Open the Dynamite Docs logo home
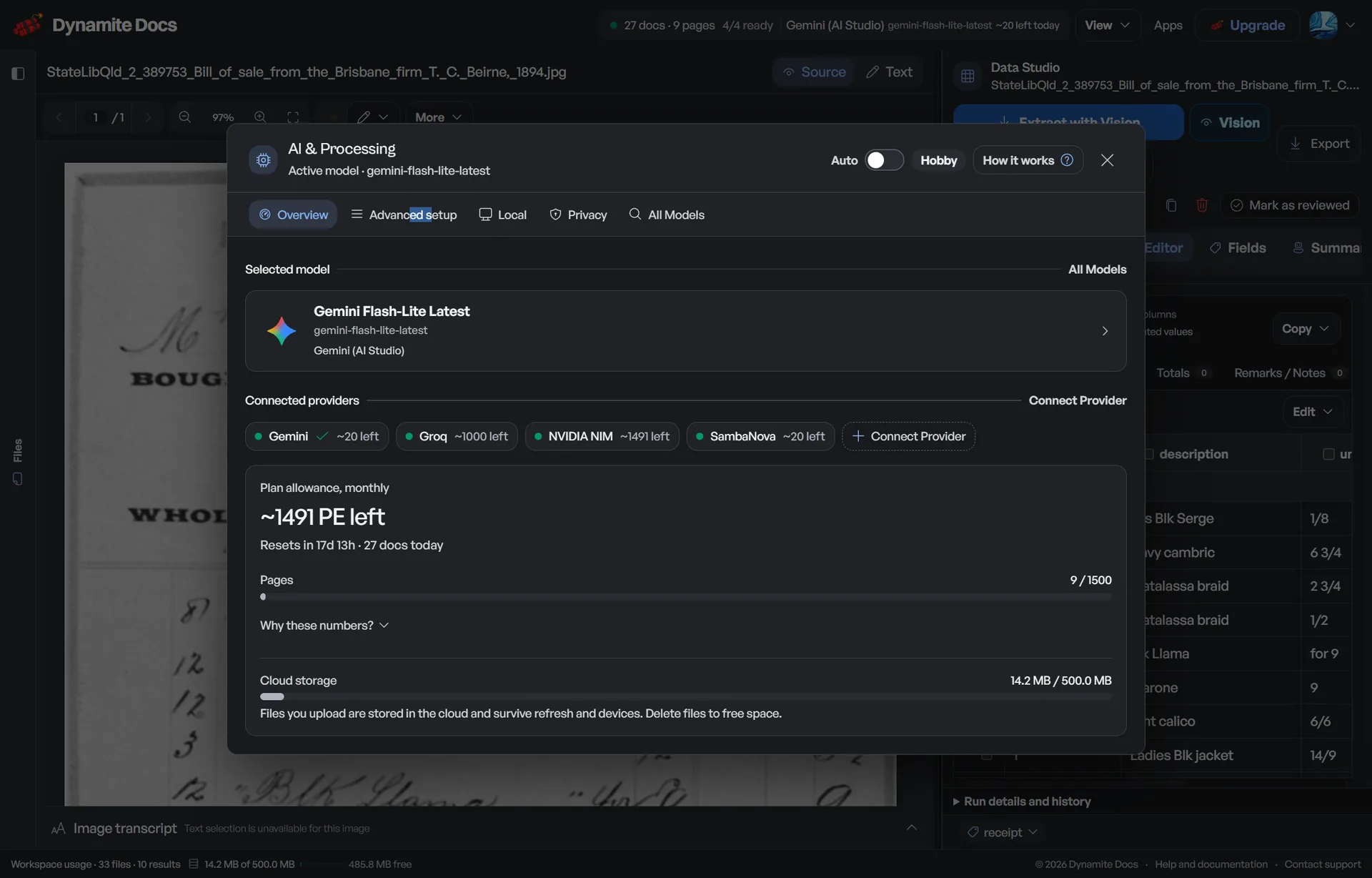Viewport: 1372px width, 878px height. click(x=95, y=25)
